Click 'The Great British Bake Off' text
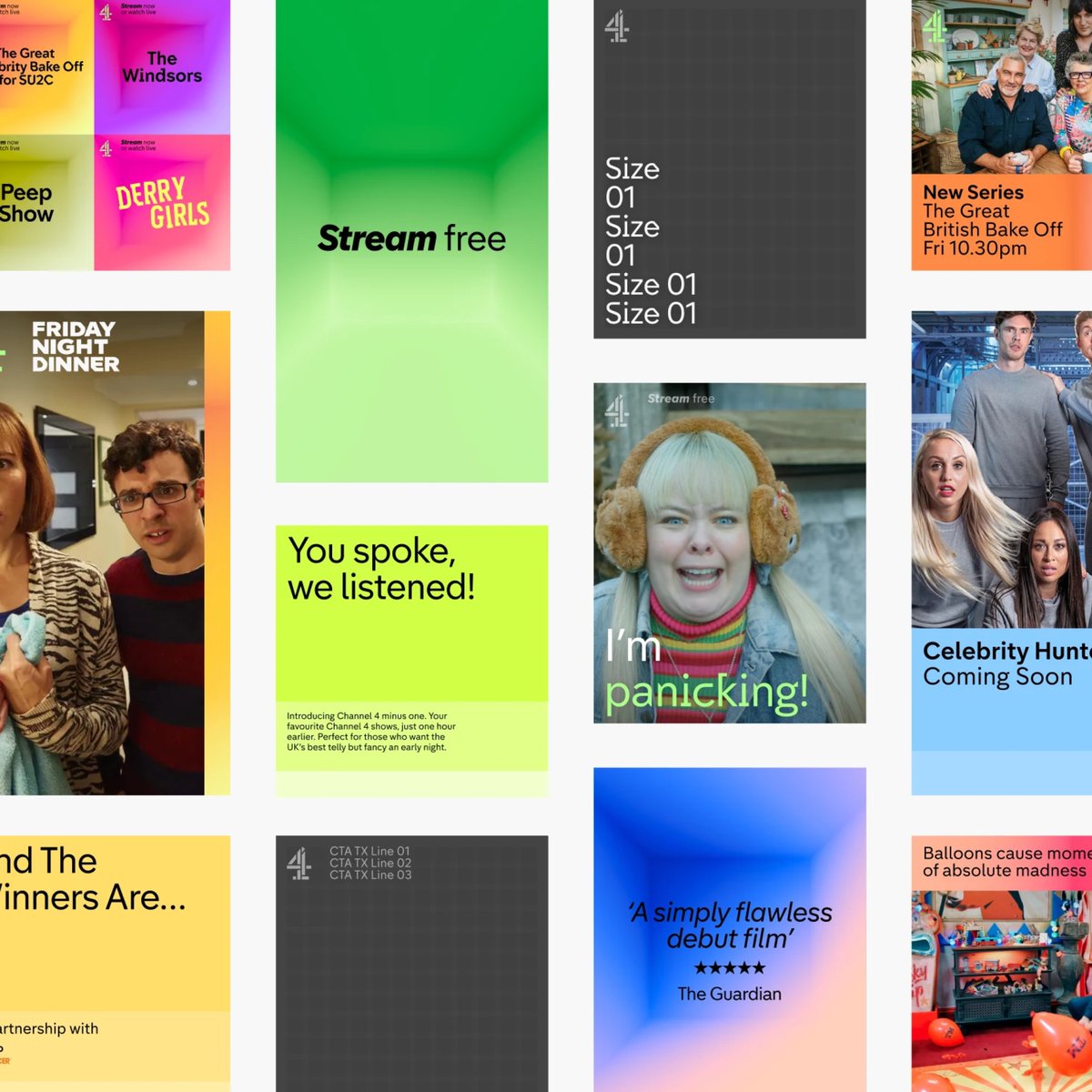 point(992,220)
